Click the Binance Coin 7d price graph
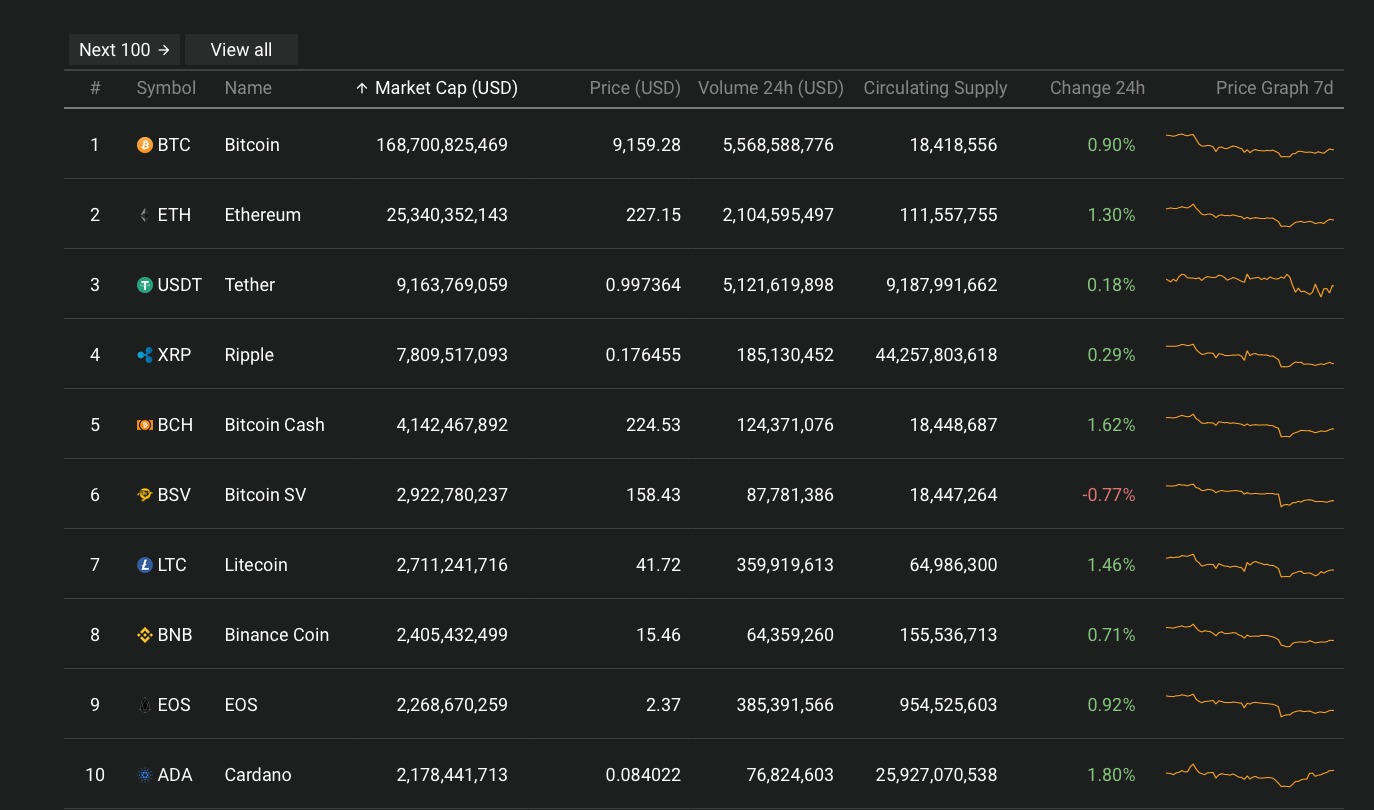 [x=1250, y=635]
